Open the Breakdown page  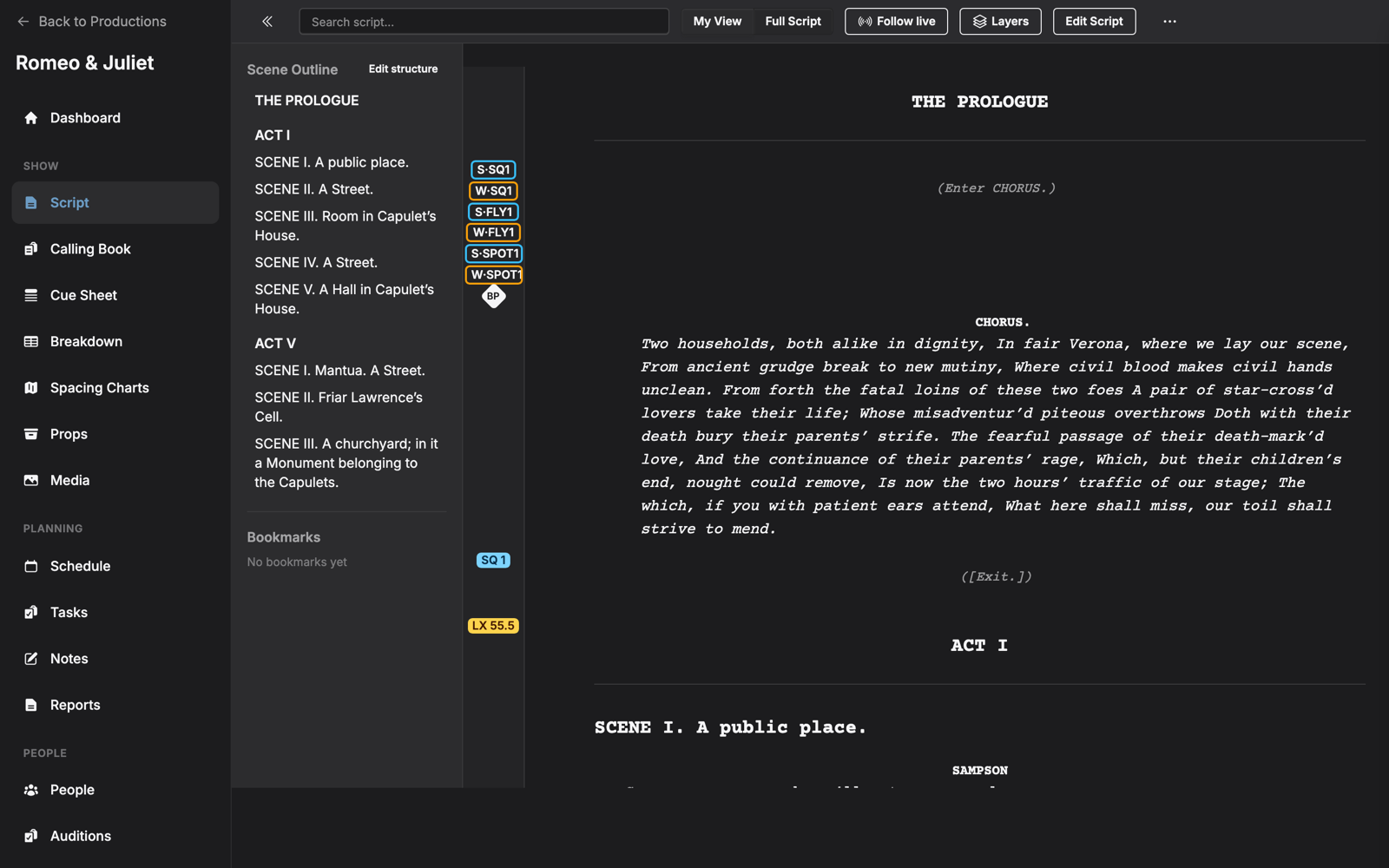coord(115,341)
